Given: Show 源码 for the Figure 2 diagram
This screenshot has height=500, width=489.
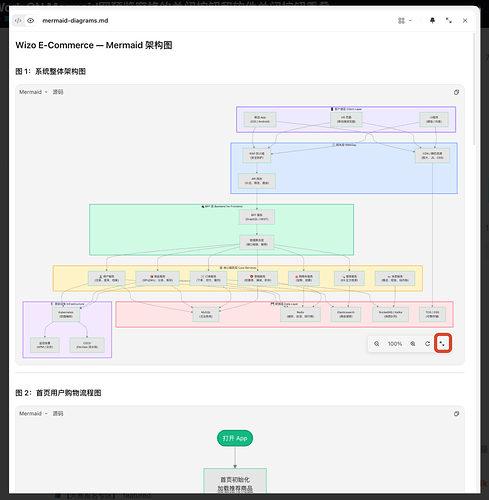Looking at the screenshot, I should [x=58, y=413].
